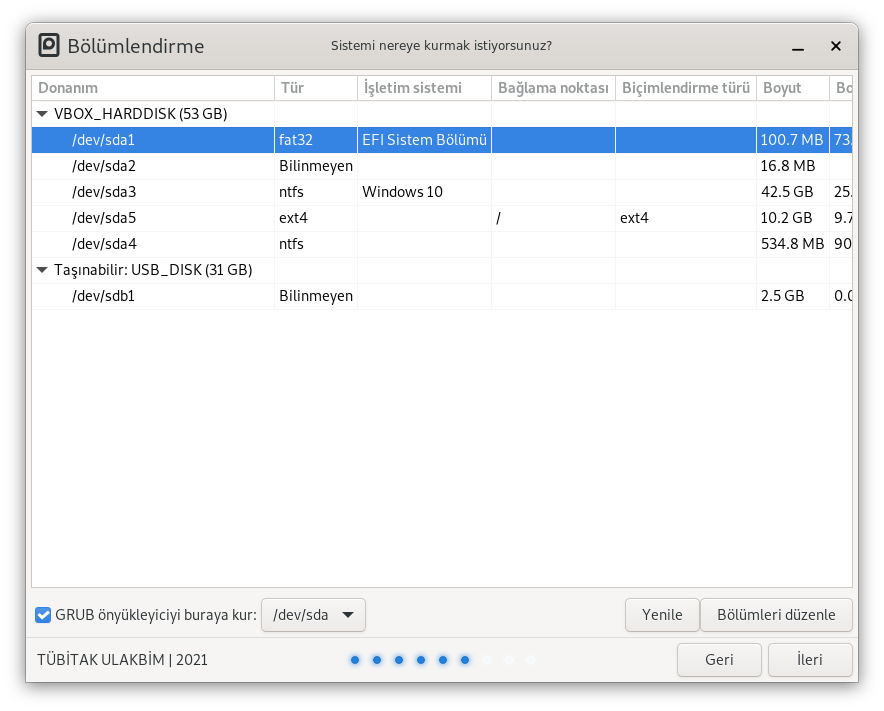Viewport: 884px width, 711px height.
Task: Click the Yenile button
Action: pyautogui.click(x=662, y=615)
